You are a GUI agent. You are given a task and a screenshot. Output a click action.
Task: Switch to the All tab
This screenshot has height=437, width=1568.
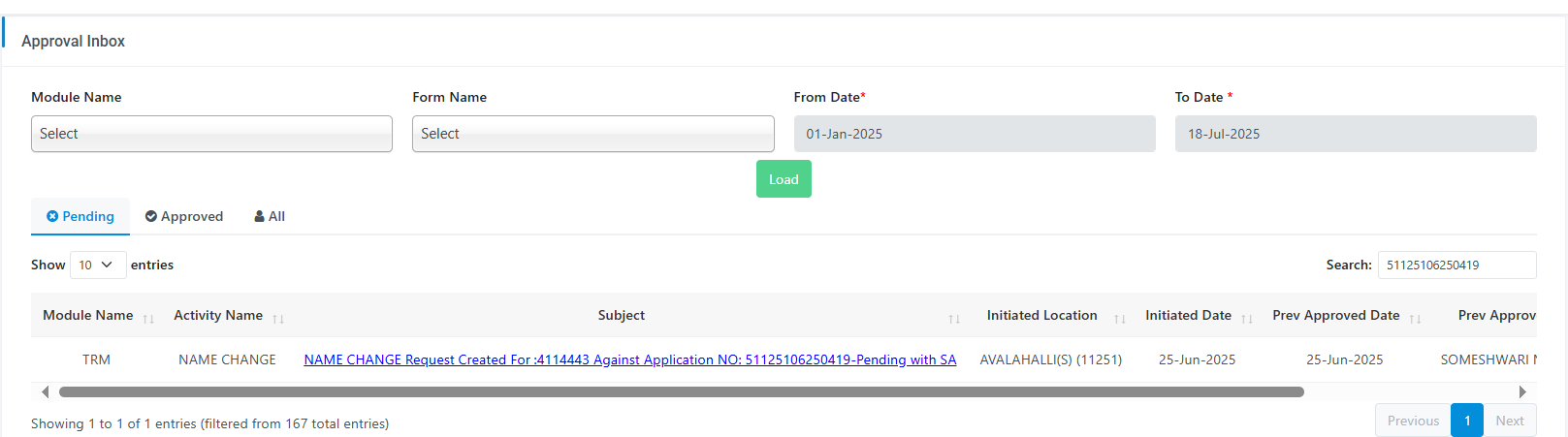coord(270,216)
